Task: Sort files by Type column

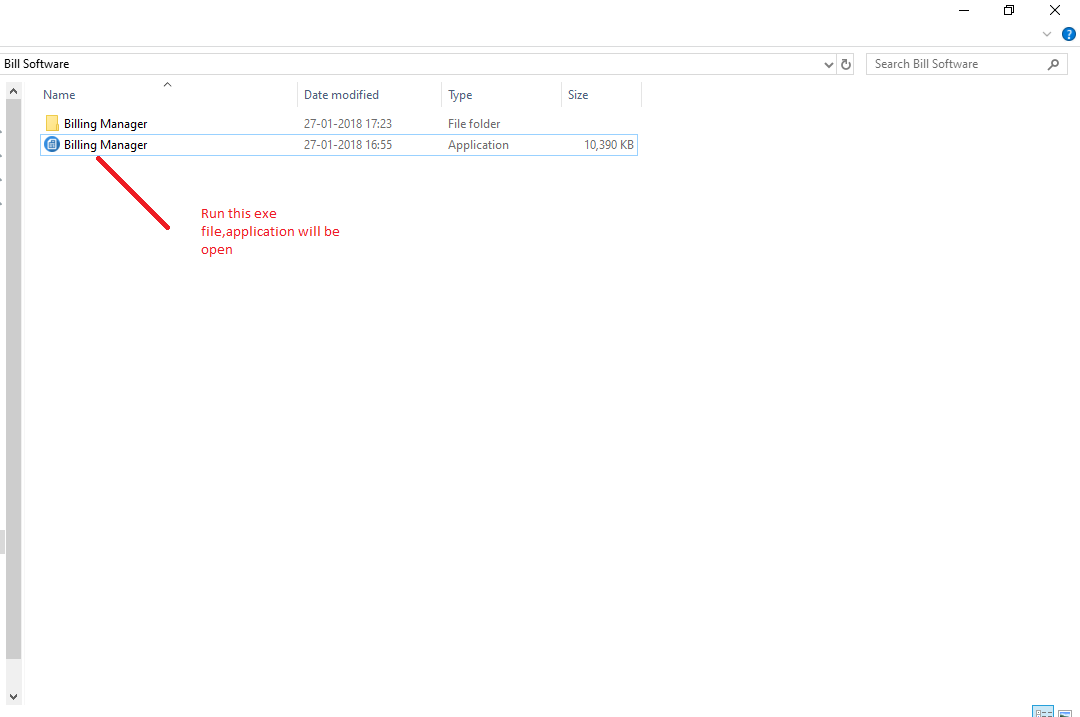Action: (501, 94)
